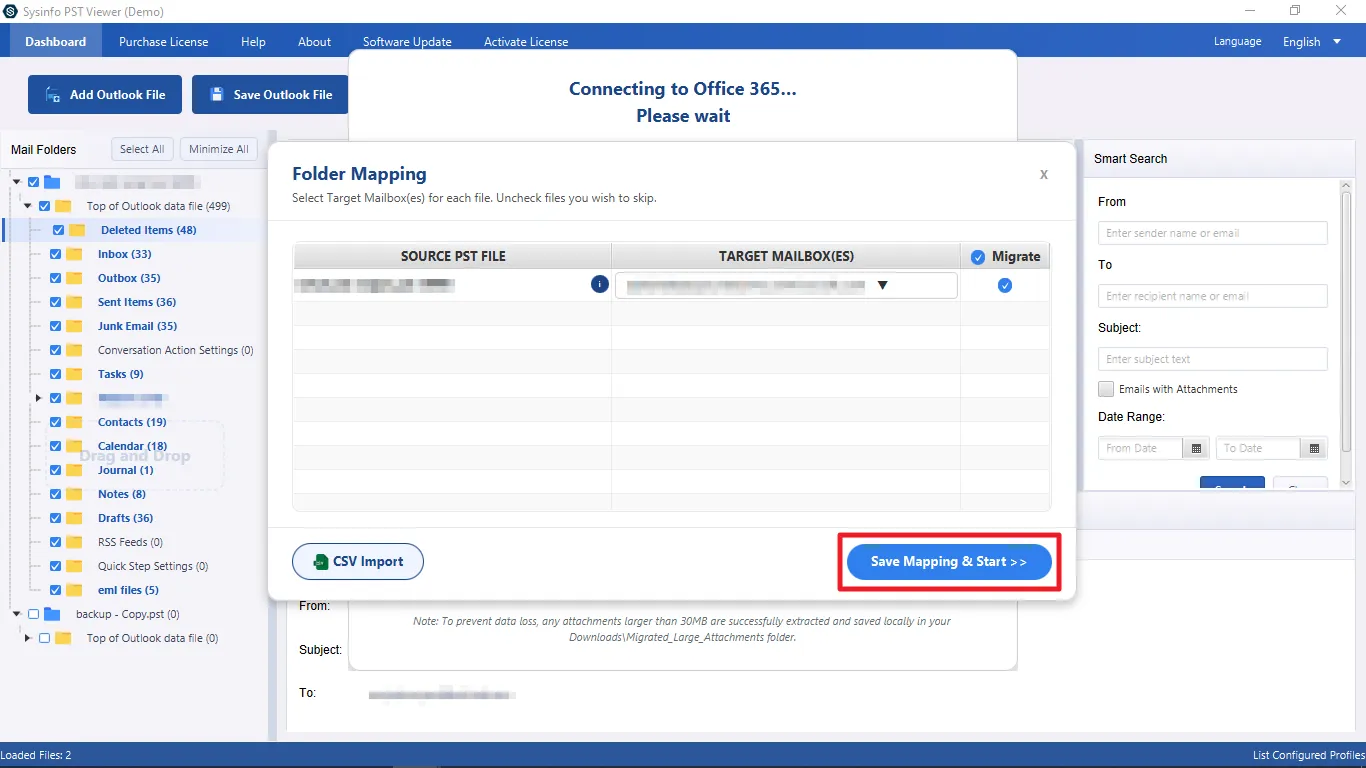Image resolution: width=1366 pixels, height=768 pixels.
Task: Open the About menu
Action: 314,42
